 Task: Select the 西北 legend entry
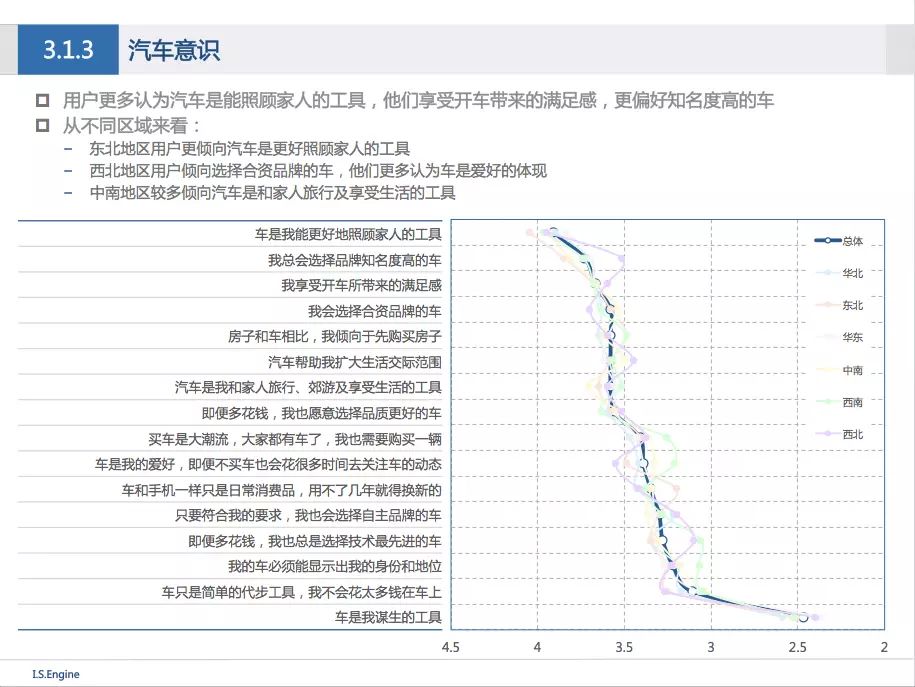tap(839, 434)
